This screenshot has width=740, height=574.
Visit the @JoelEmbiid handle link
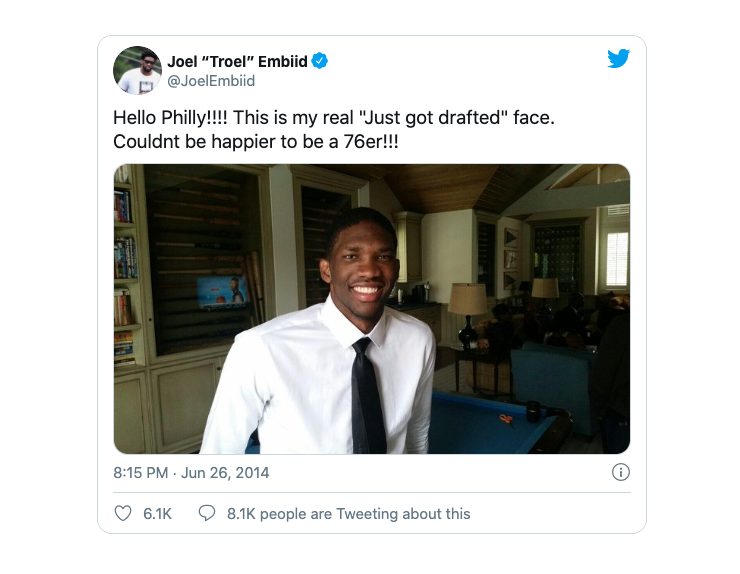[x=211, y=81]
